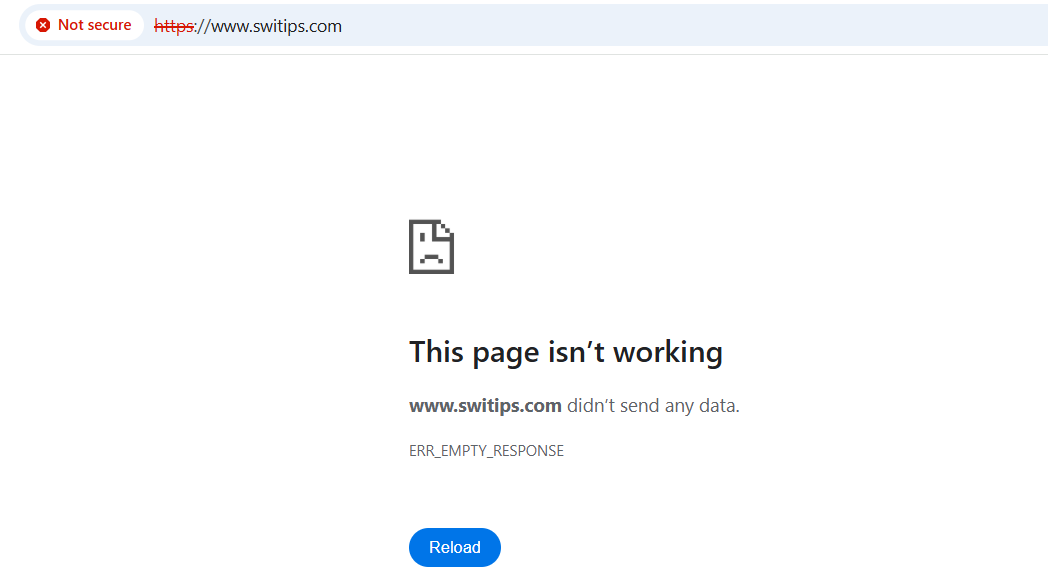Select the ERR_EMPTY_RESPONSE error code text
The width and height of the screenshot is (1048, 584).
coord(487,451)
